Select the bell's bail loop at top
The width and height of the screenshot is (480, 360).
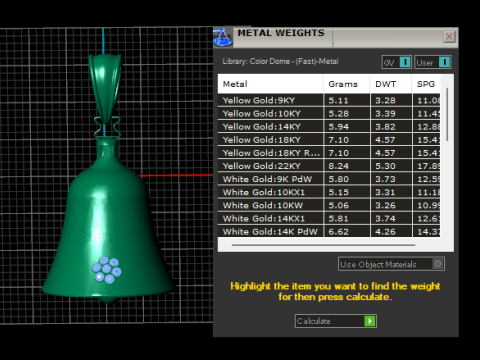pos(106,88)
